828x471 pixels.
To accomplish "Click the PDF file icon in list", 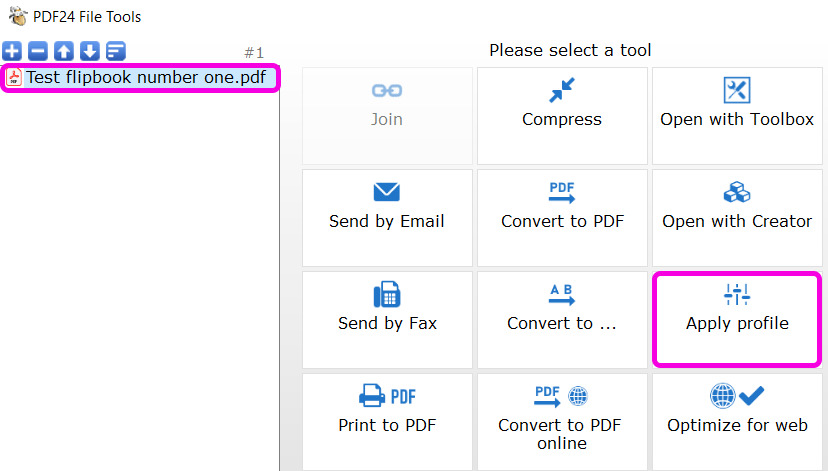I will pyautogui.click(x=14, y=78).
